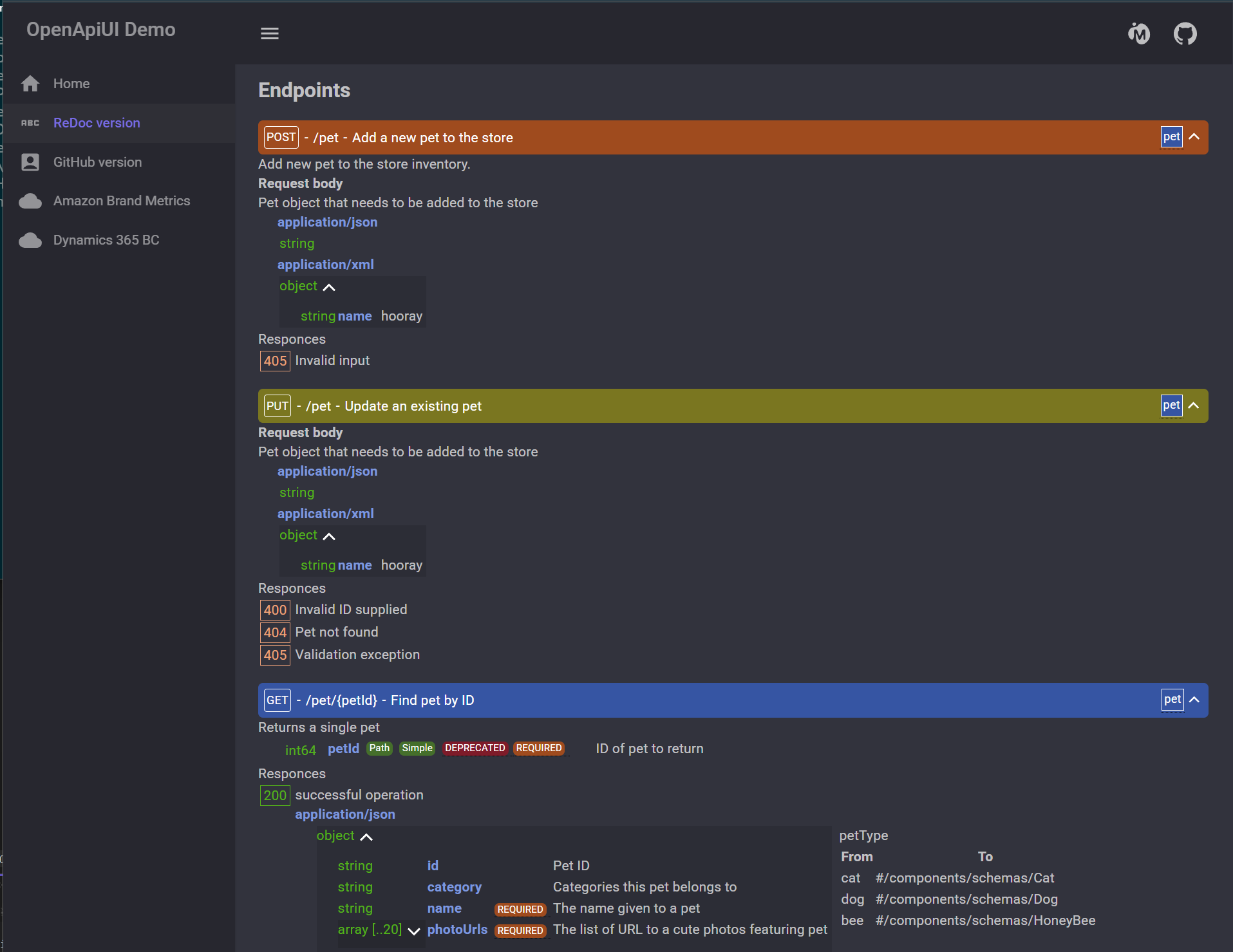Collapse the POST /pet endpoint panel
The width and height of the screenshot is (1233, 952).
(x=1194, y=137)
